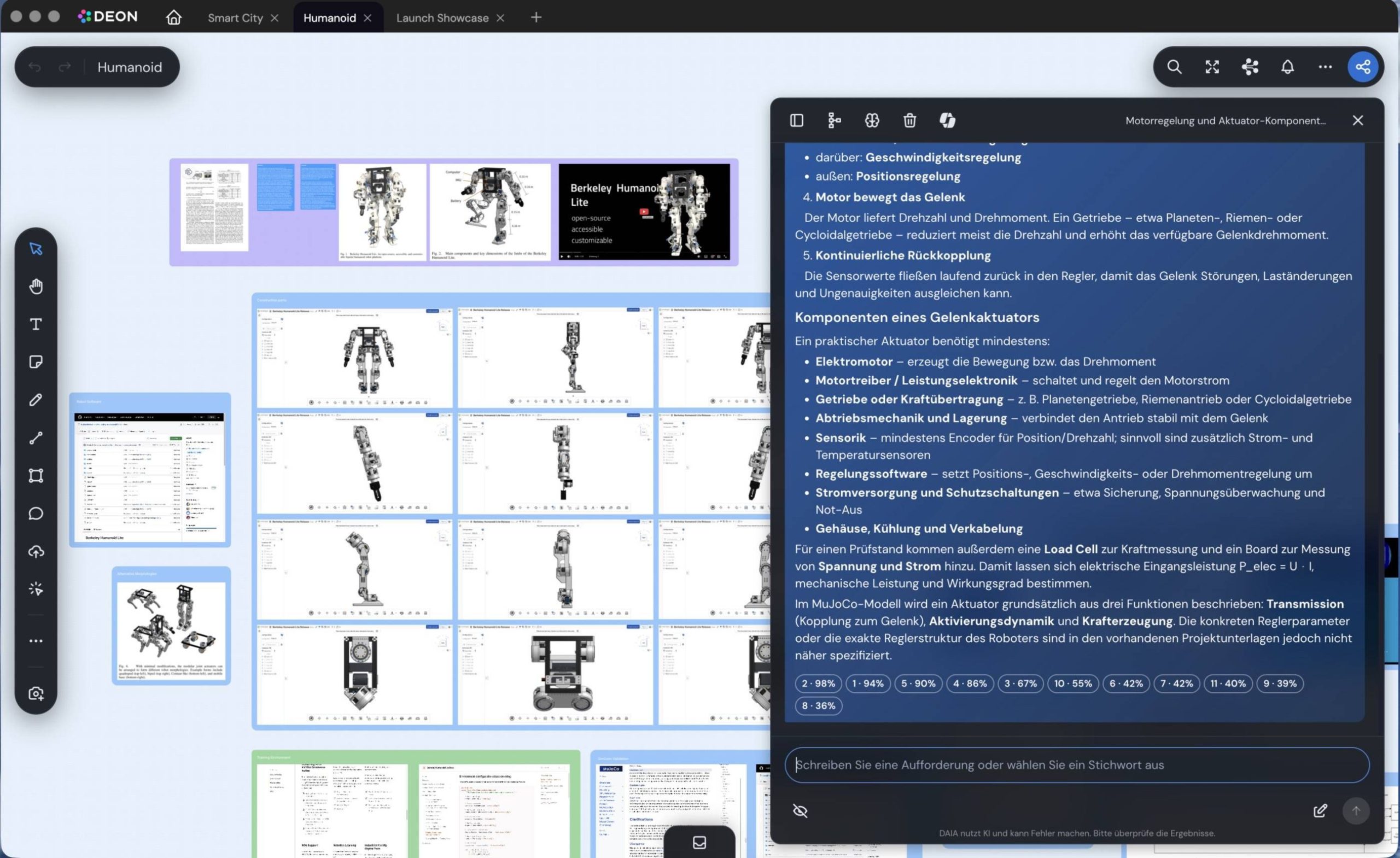Image resolution: width=1400 pixels, height=858 pixels.
Task: Toggle the crossed-eye visibility icon
Action: (x=800, y=811)
